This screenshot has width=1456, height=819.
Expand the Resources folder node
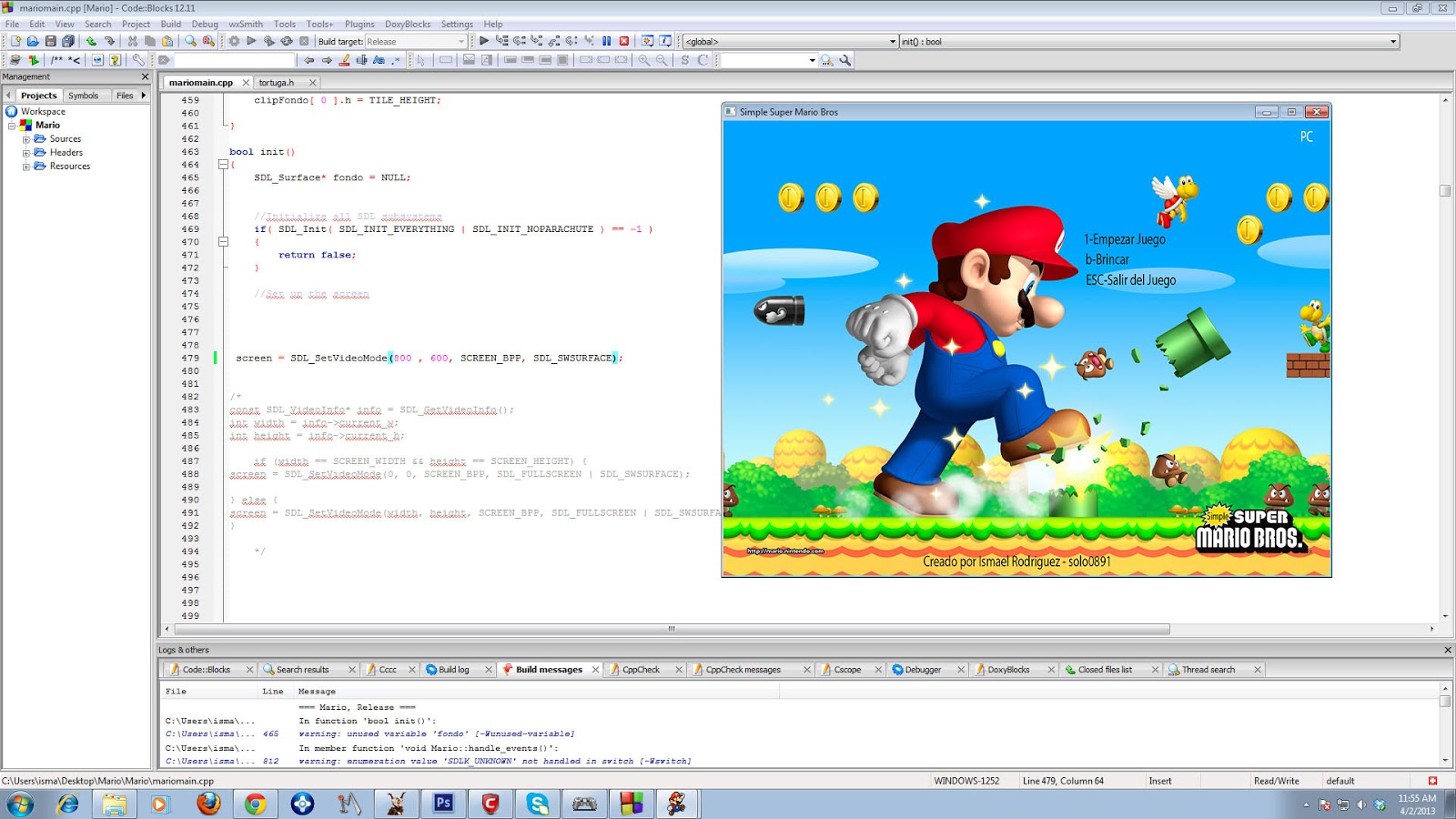click(25, 167)
